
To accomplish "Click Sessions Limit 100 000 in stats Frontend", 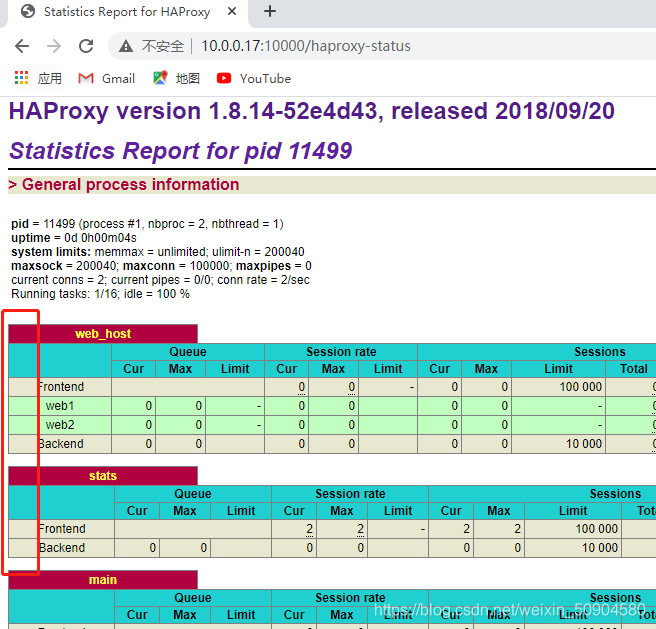I will (597, 529).
